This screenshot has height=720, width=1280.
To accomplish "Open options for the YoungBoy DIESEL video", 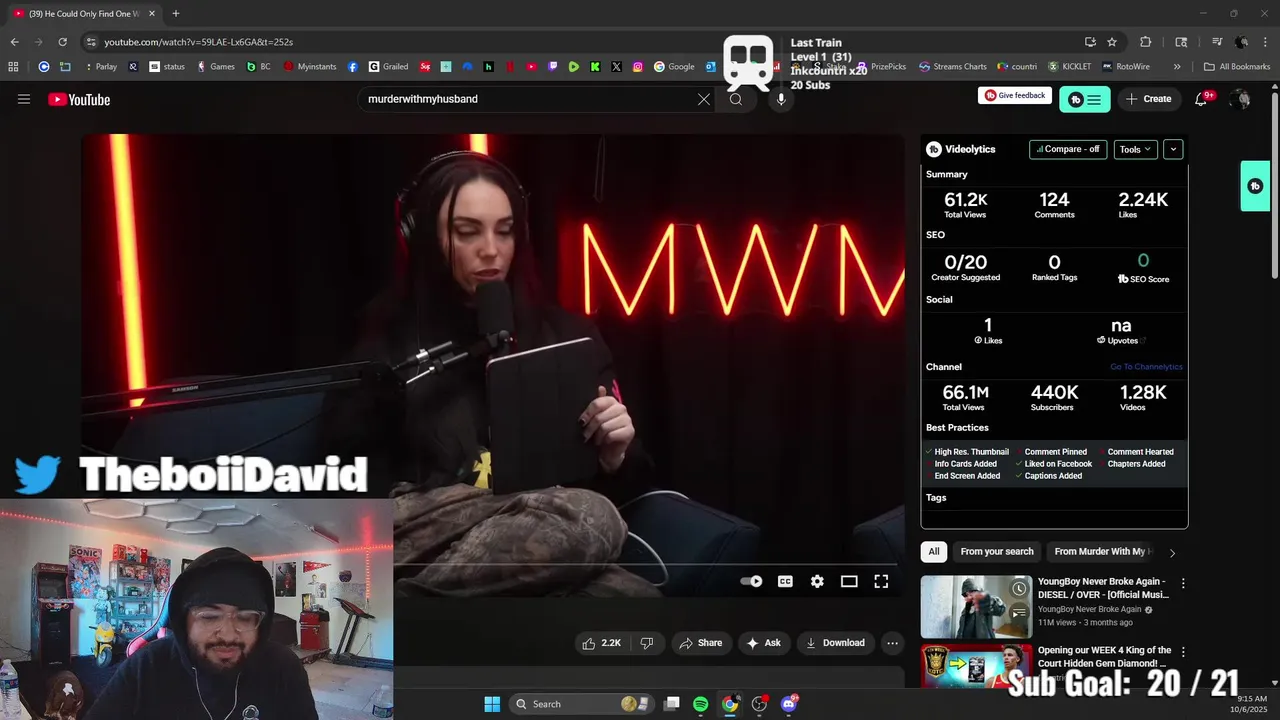I will point(1183,583).
